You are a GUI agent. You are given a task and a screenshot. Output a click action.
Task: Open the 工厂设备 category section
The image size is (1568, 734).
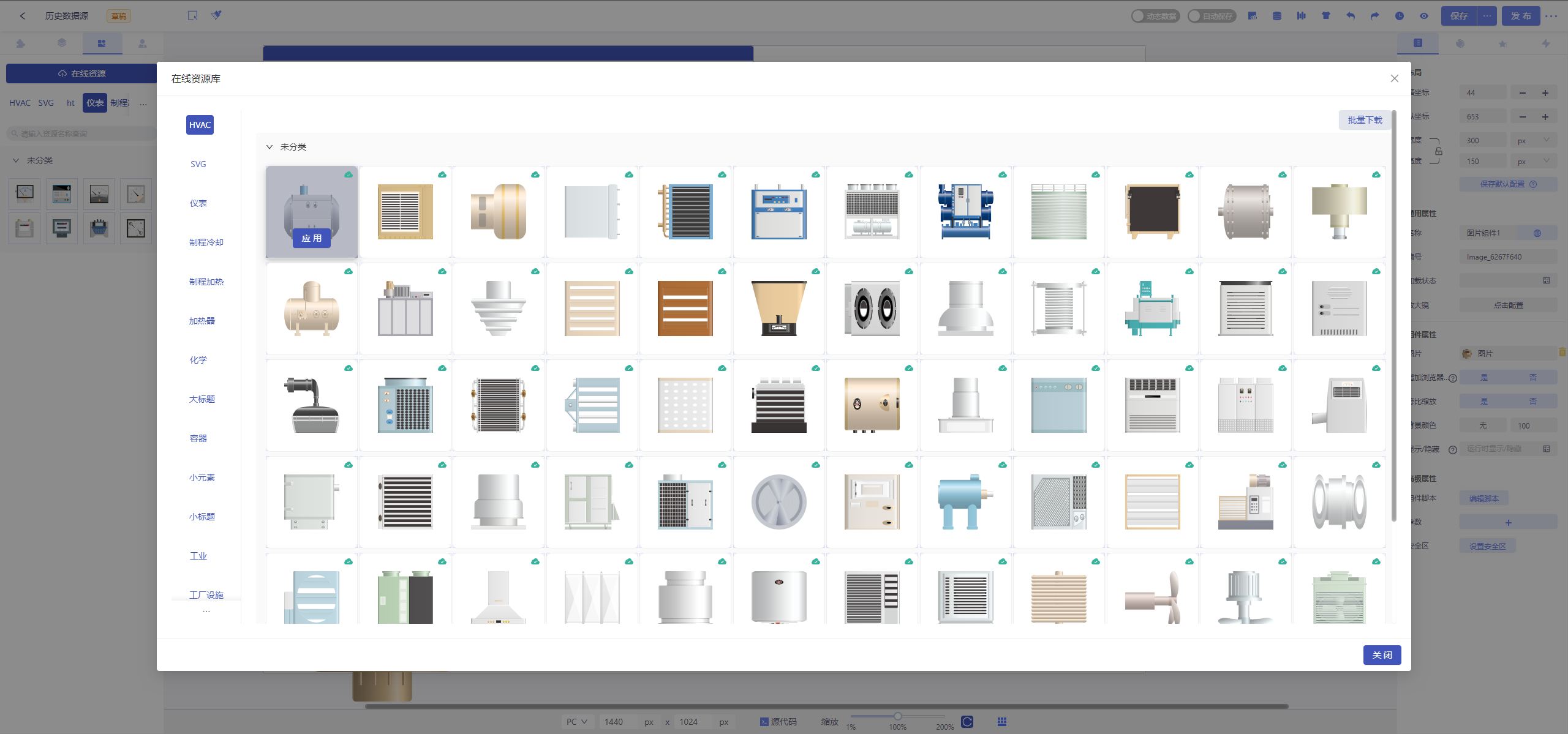click(x=205, y=595)
